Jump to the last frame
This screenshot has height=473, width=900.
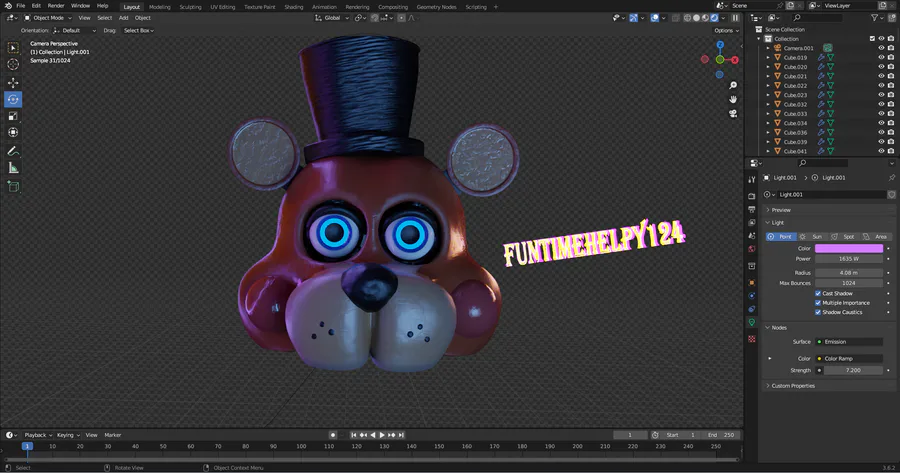point(402,435)
